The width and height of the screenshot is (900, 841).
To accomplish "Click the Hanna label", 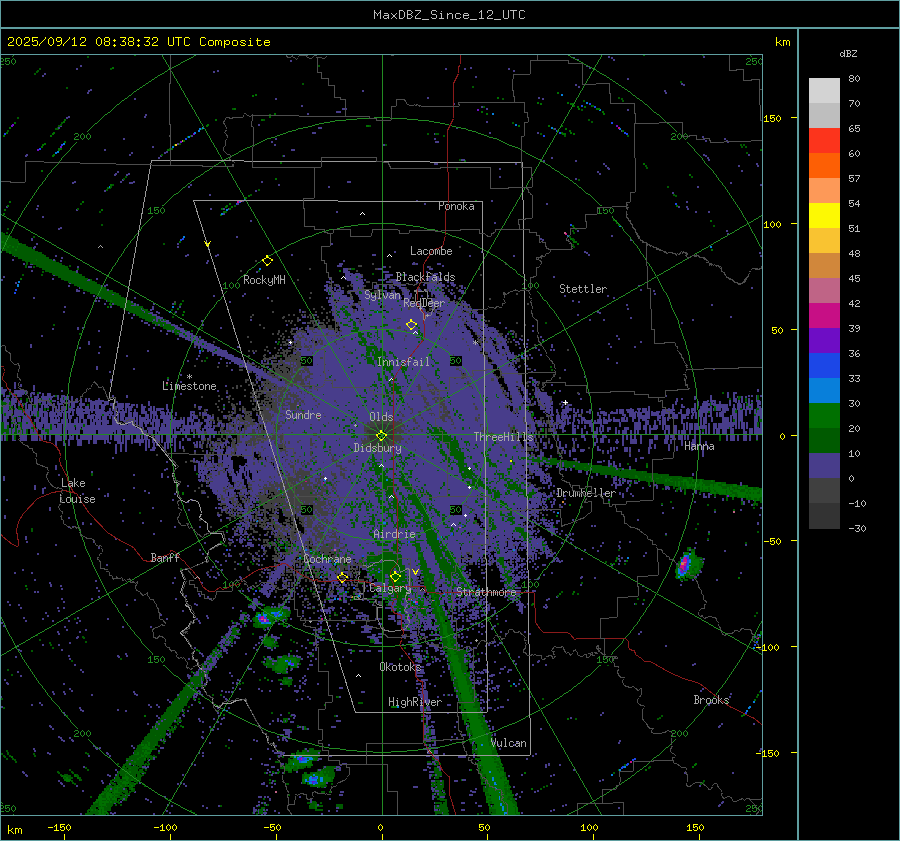I will [699, 446].
